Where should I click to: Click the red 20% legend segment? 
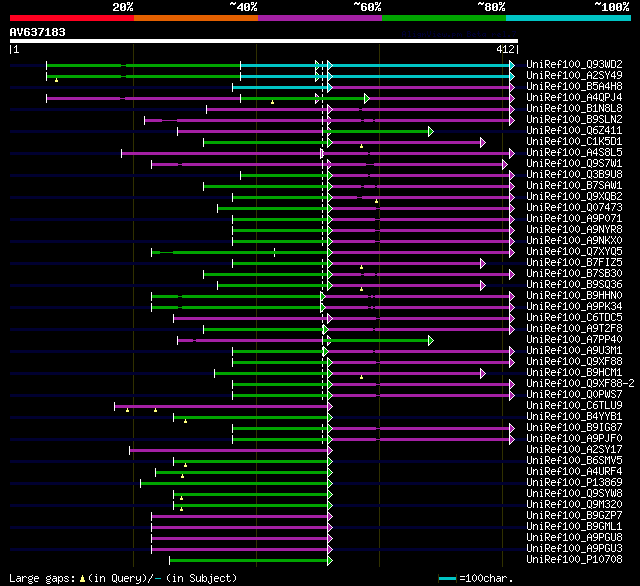[x=72, y=18]
